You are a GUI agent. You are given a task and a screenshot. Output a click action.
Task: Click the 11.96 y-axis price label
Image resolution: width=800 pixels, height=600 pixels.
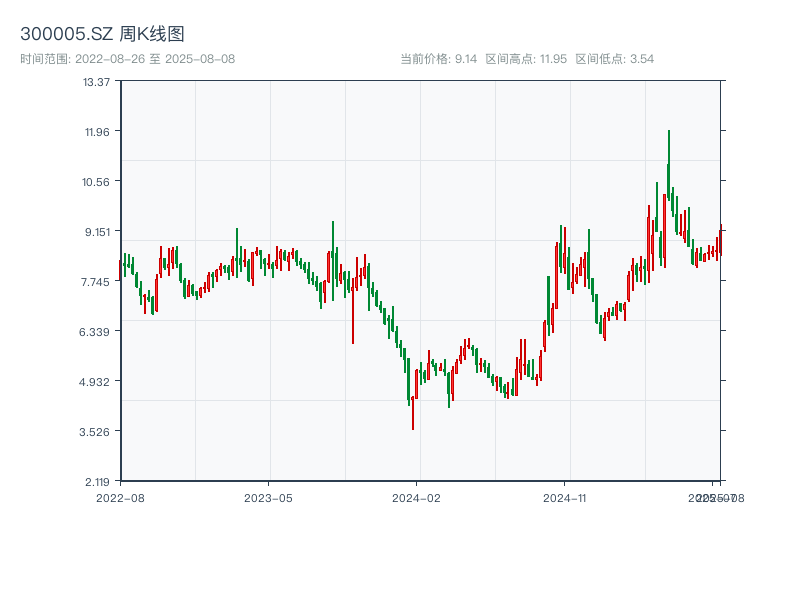point(96,131)
